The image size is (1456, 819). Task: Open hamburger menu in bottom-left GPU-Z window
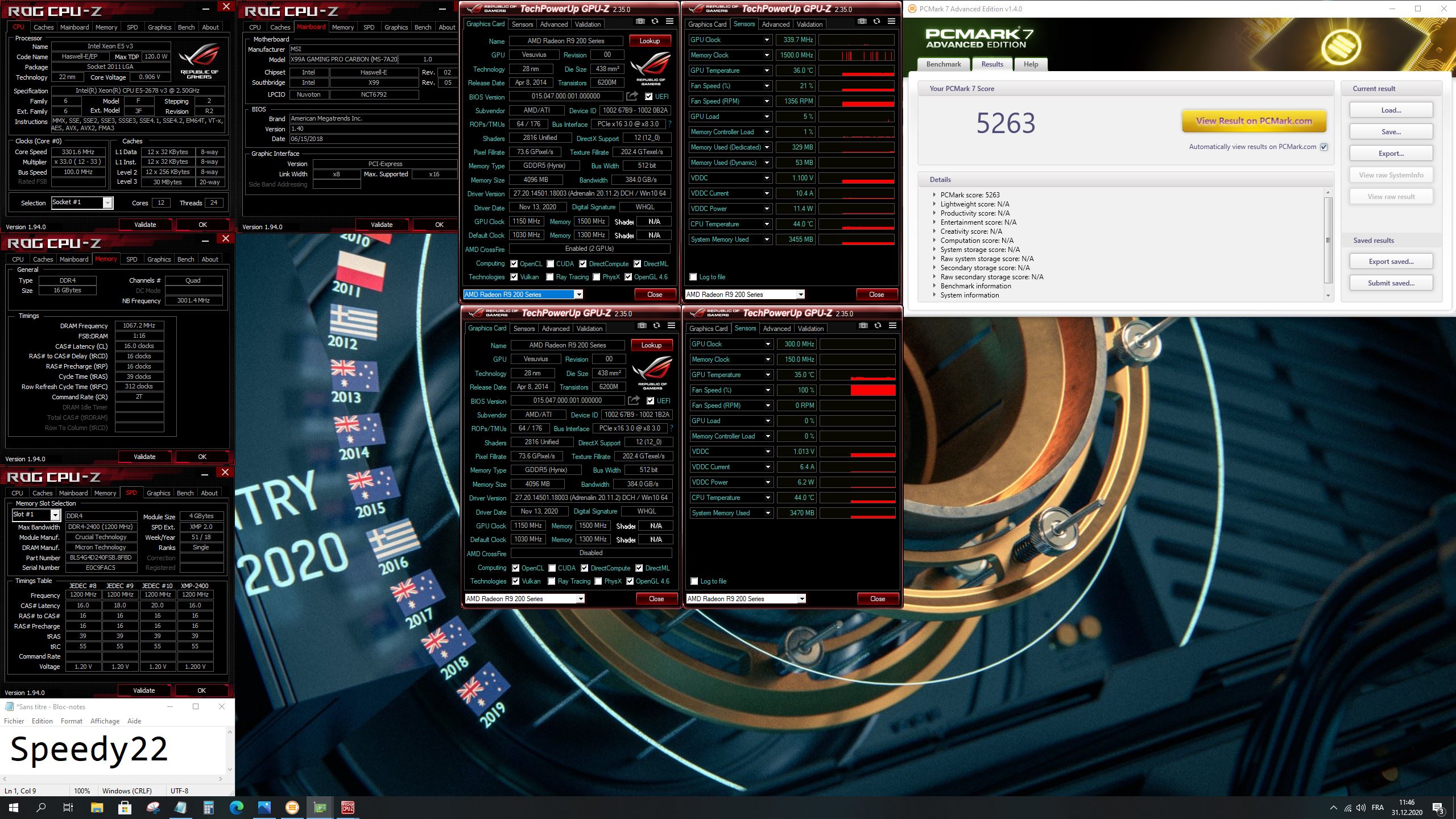(x=672, y=326)
